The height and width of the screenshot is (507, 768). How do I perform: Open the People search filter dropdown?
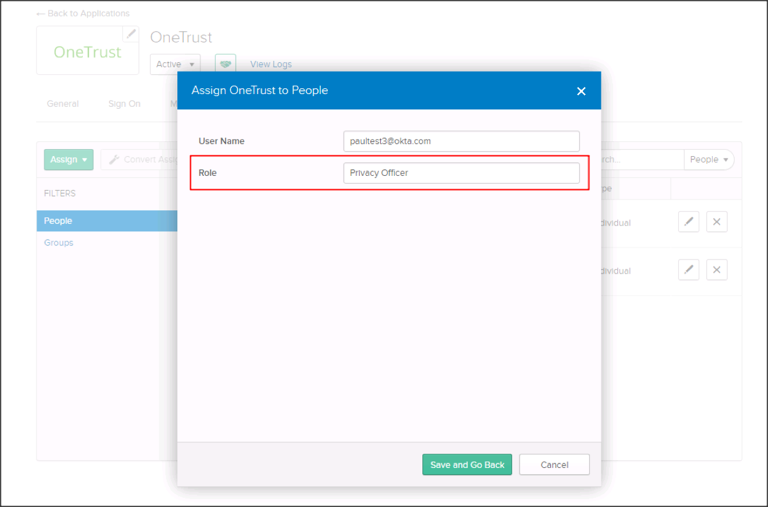(709, 159)
